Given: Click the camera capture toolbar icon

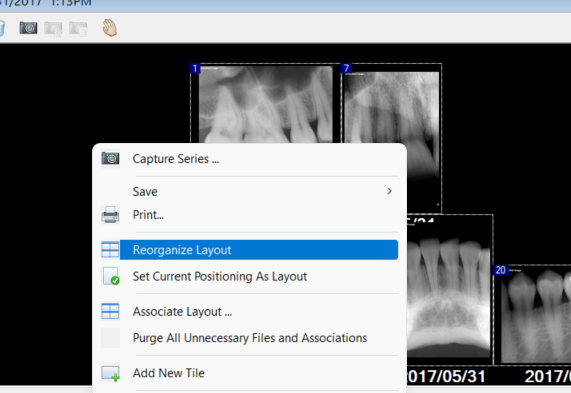Looking at the screenshot, I should coord(28,28).
